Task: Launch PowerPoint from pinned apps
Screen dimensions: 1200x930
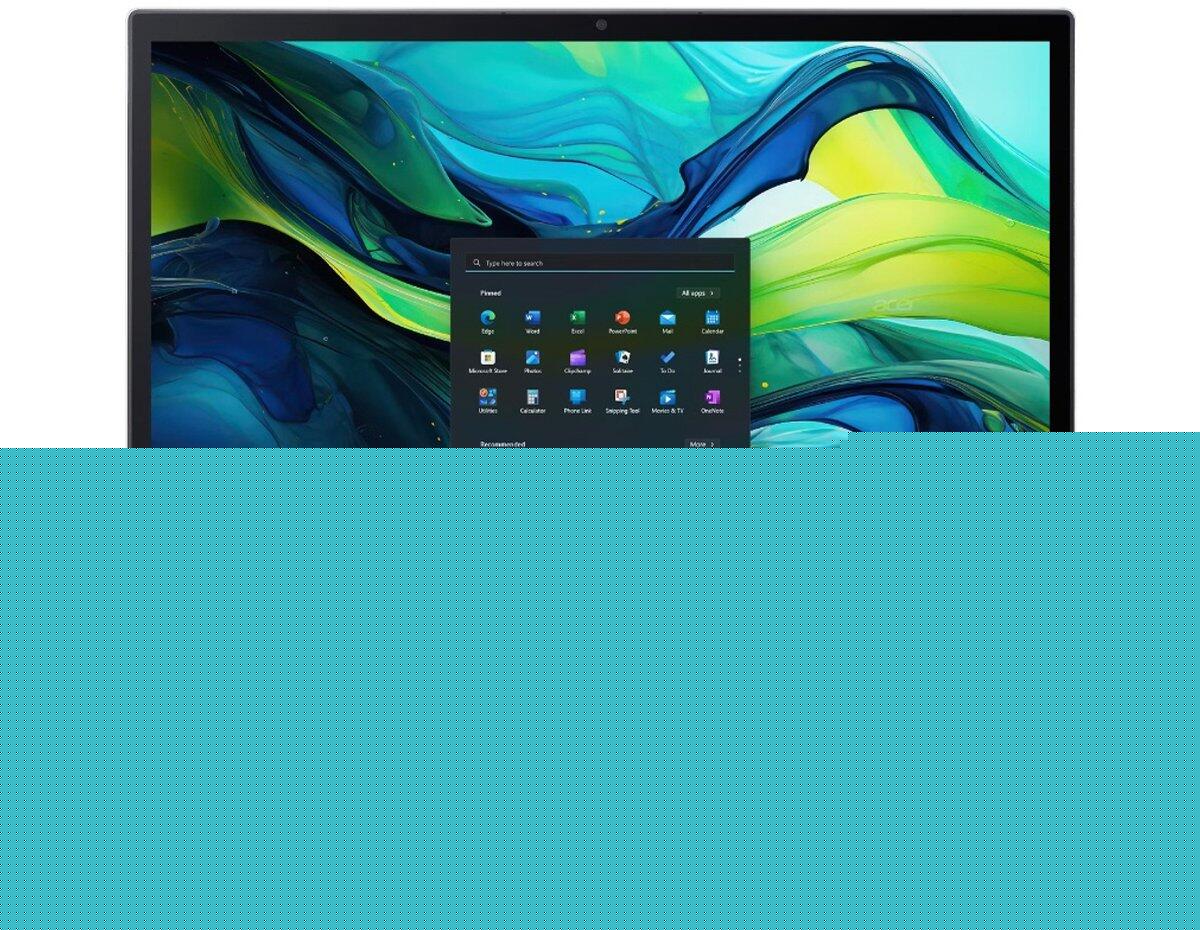Action: 622,319
